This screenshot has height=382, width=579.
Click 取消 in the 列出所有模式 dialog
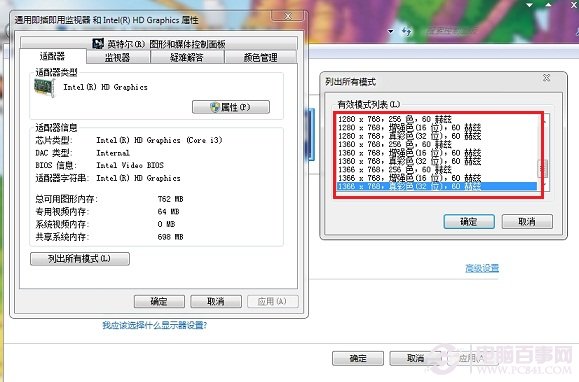[527, 222]
